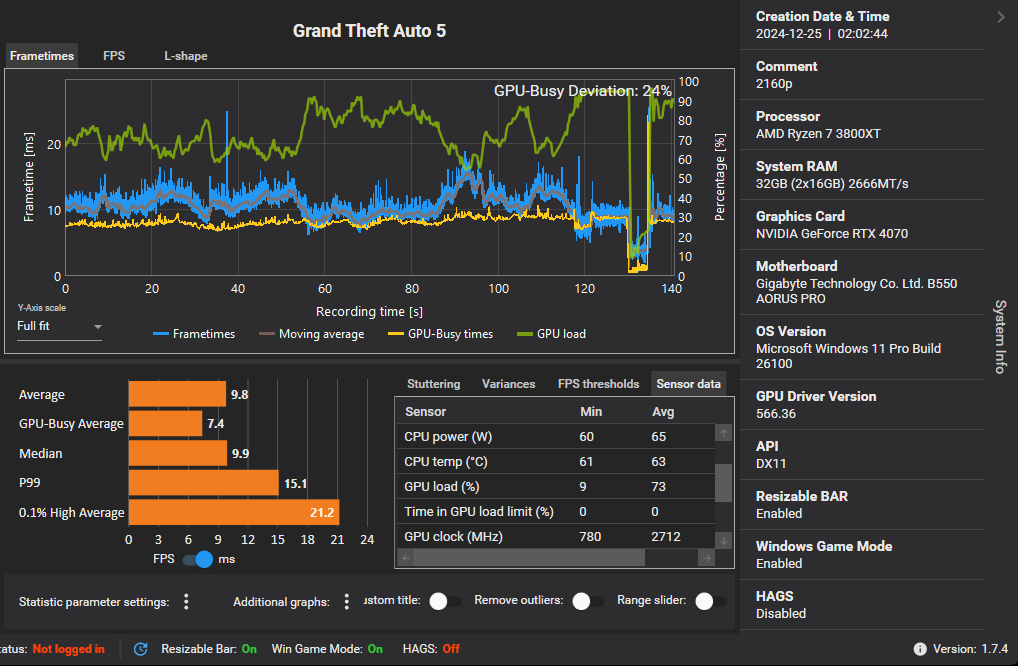This screenshot has width=1018, height=666.
Task: Toggle GPU load legend entry
Action: 551,334
